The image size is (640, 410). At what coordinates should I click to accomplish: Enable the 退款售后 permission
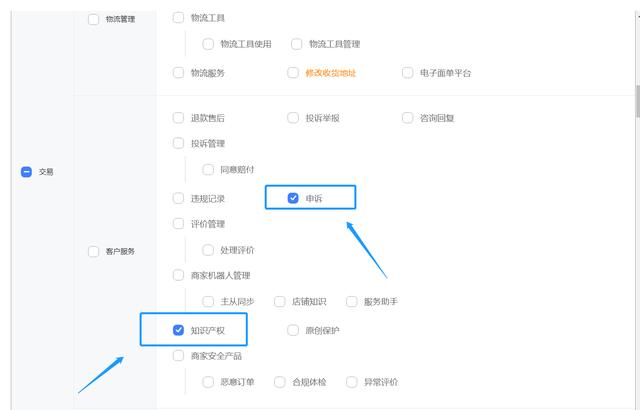coord(179,118)
